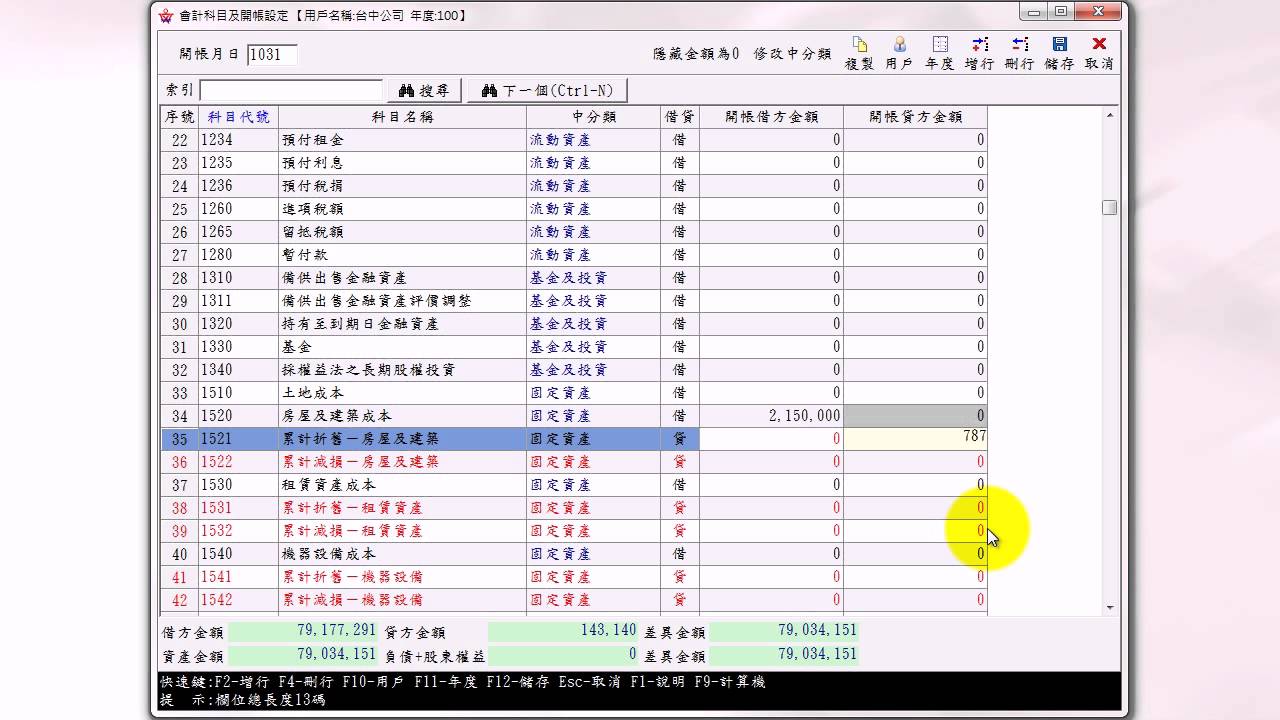Screen dimensions: 1280x720
Task: Click the 複製 copy icon
Action: [x=859, y=53]
